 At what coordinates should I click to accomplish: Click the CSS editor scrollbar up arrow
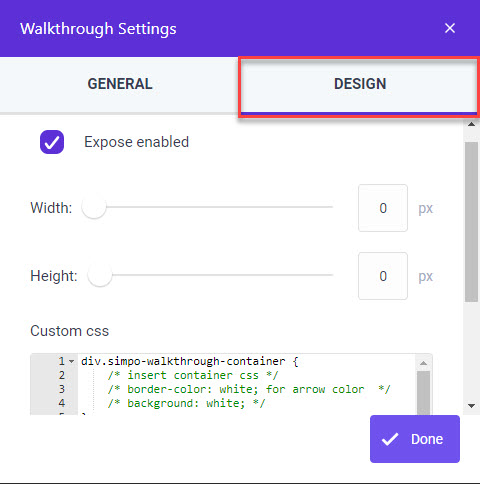(x=423, y=363)
